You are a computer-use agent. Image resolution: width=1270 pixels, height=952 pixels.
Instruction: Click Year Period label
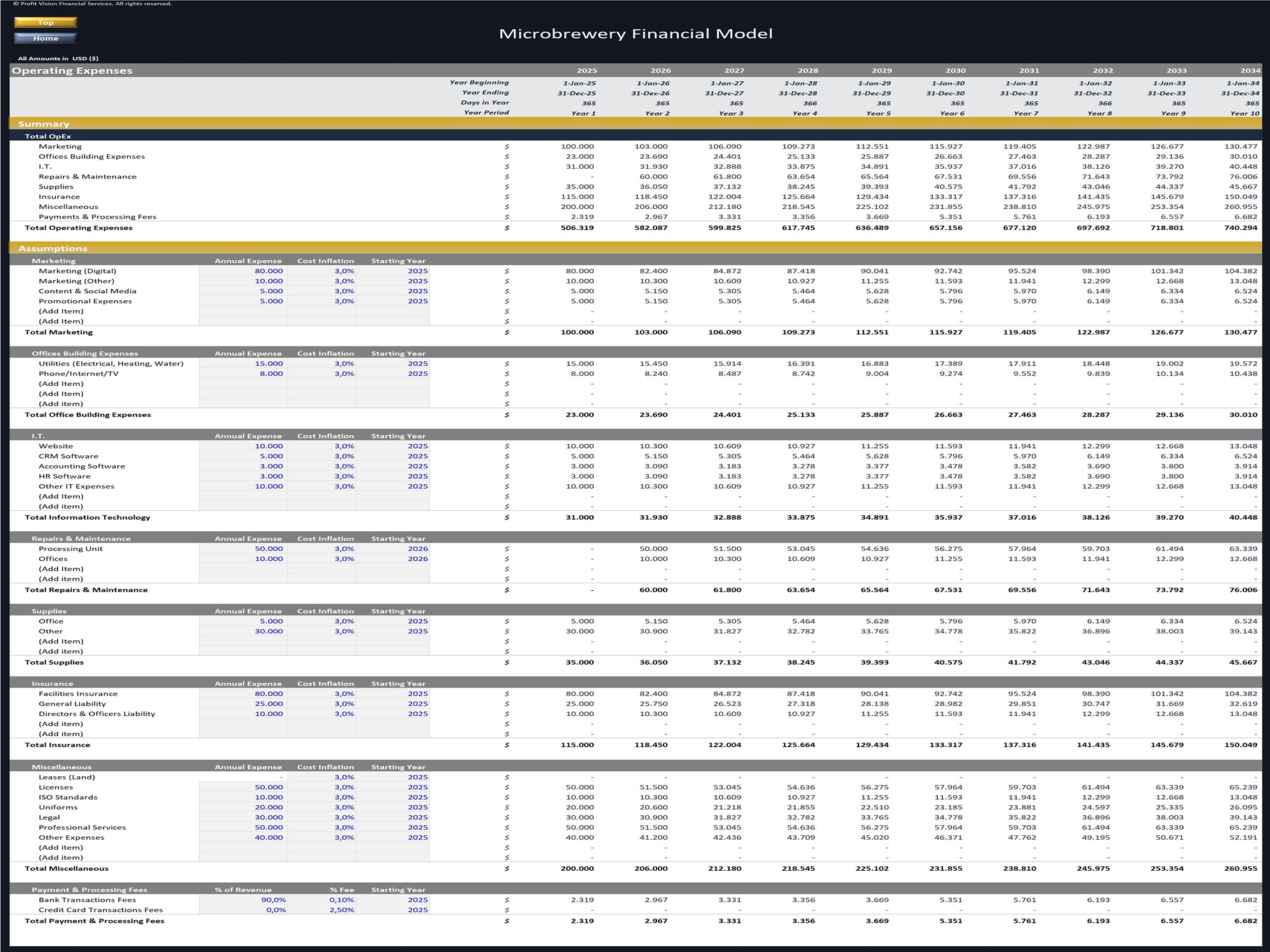(486, 113)
